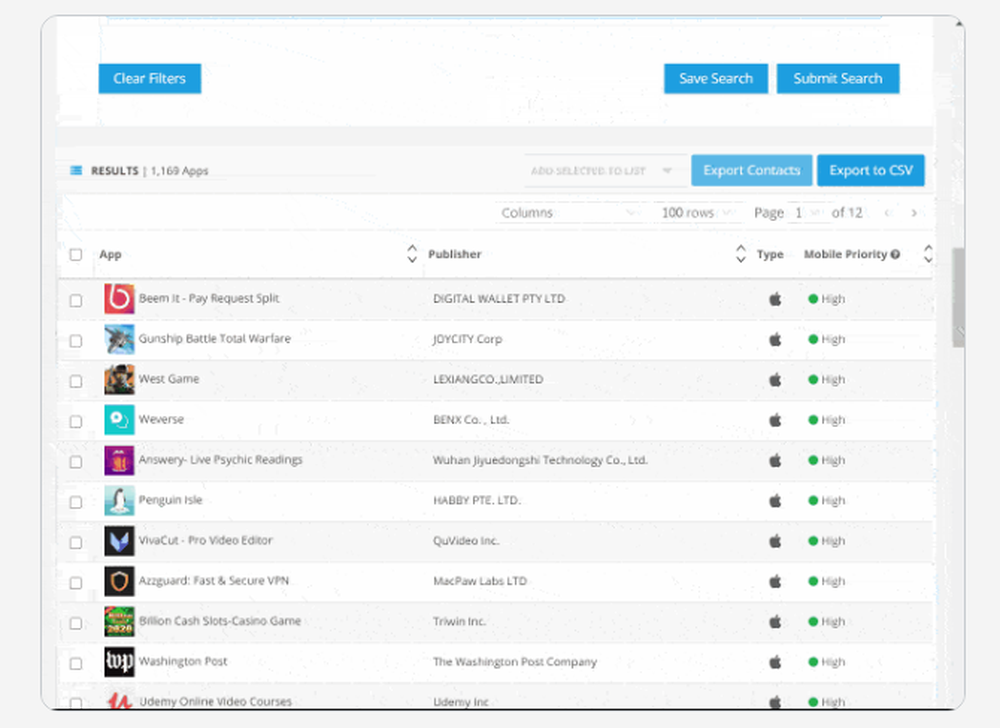Click the Export Contacts button
This screenshot has width=1000, height=728.
pos(752,170)
